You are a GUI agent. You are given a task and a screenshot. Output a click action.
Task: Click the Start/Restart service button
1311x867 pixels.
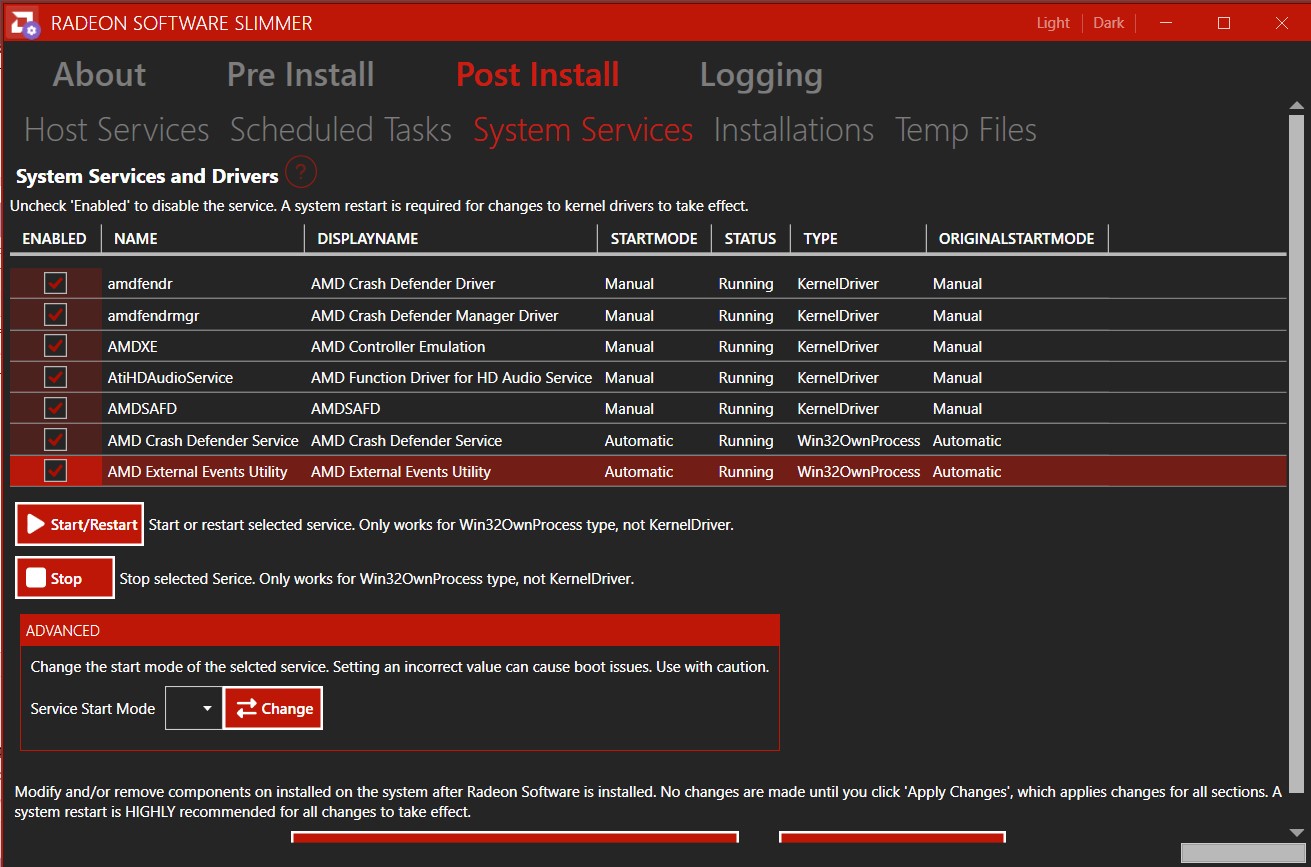tap(80, 524)
